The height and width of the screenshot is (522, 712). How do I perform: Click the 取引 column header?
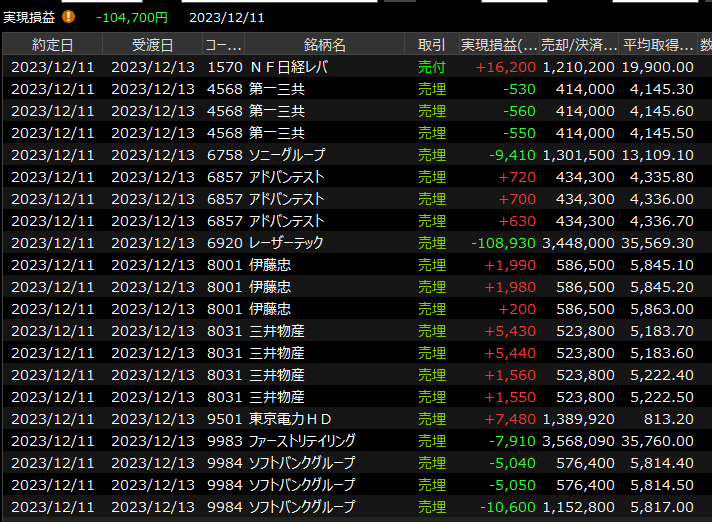pos(432,45)
